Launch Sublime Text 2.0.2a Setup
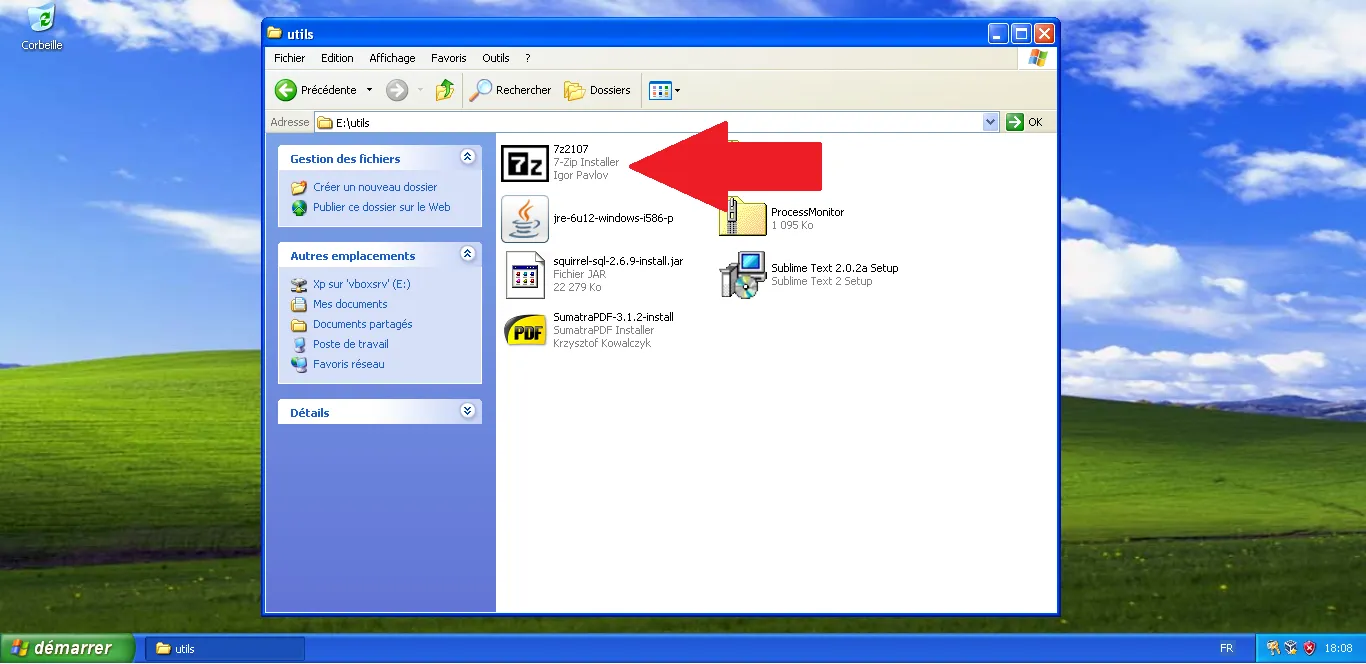Viewport: 1366px width, 664px height. pos(741,274)
